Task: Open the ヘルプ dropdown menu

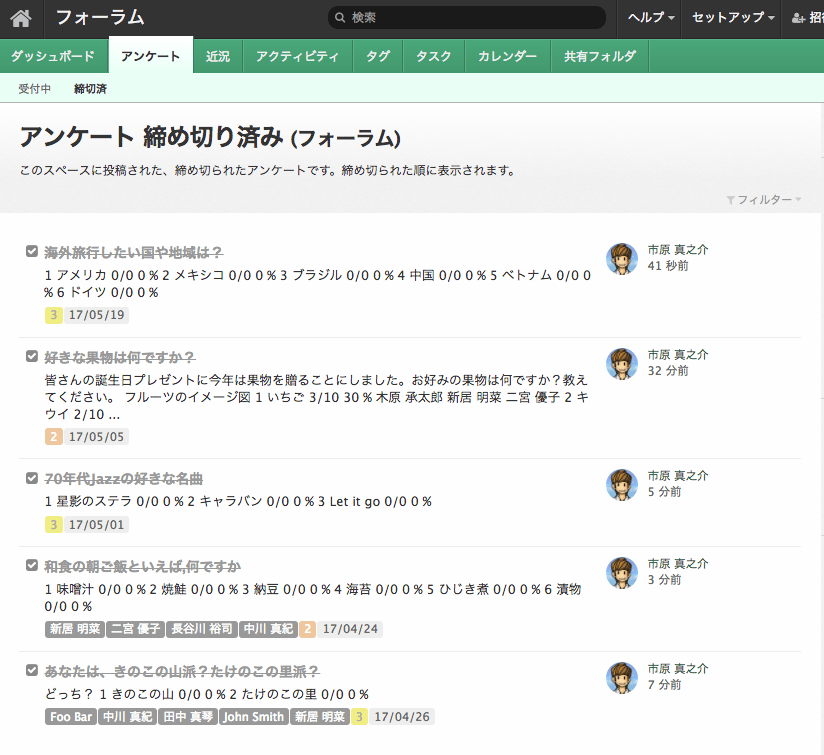Action: click(x=651, y=18)
